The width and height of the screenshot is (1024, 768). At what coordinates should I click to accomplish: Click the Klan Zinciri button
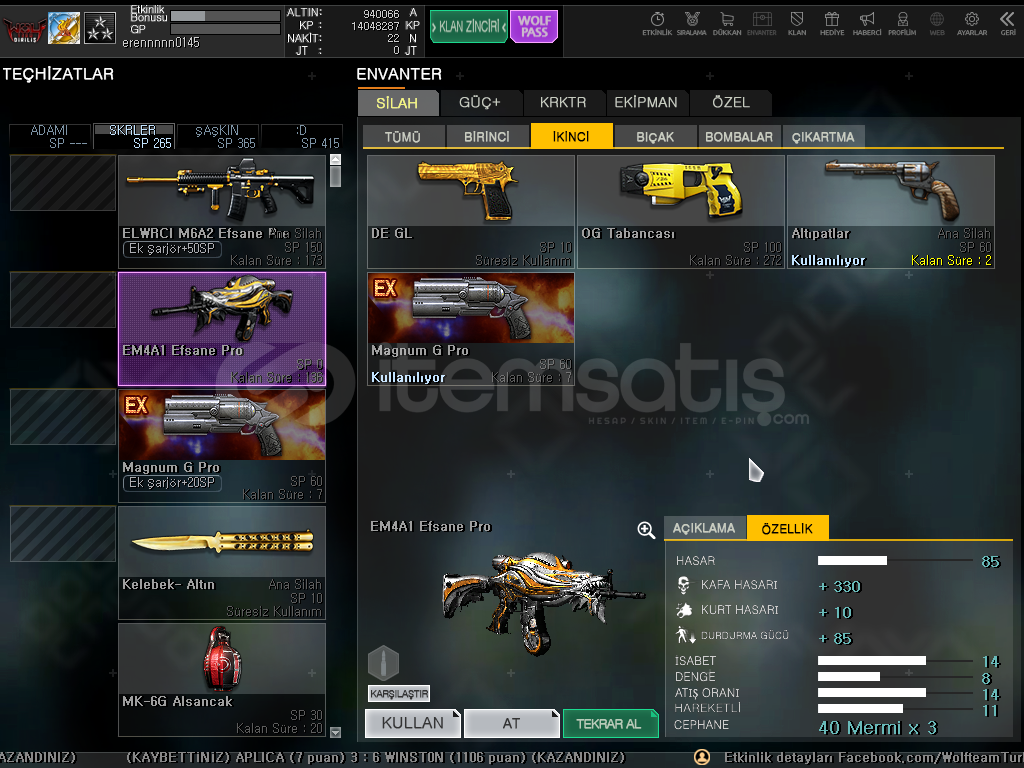pos(469,26)
